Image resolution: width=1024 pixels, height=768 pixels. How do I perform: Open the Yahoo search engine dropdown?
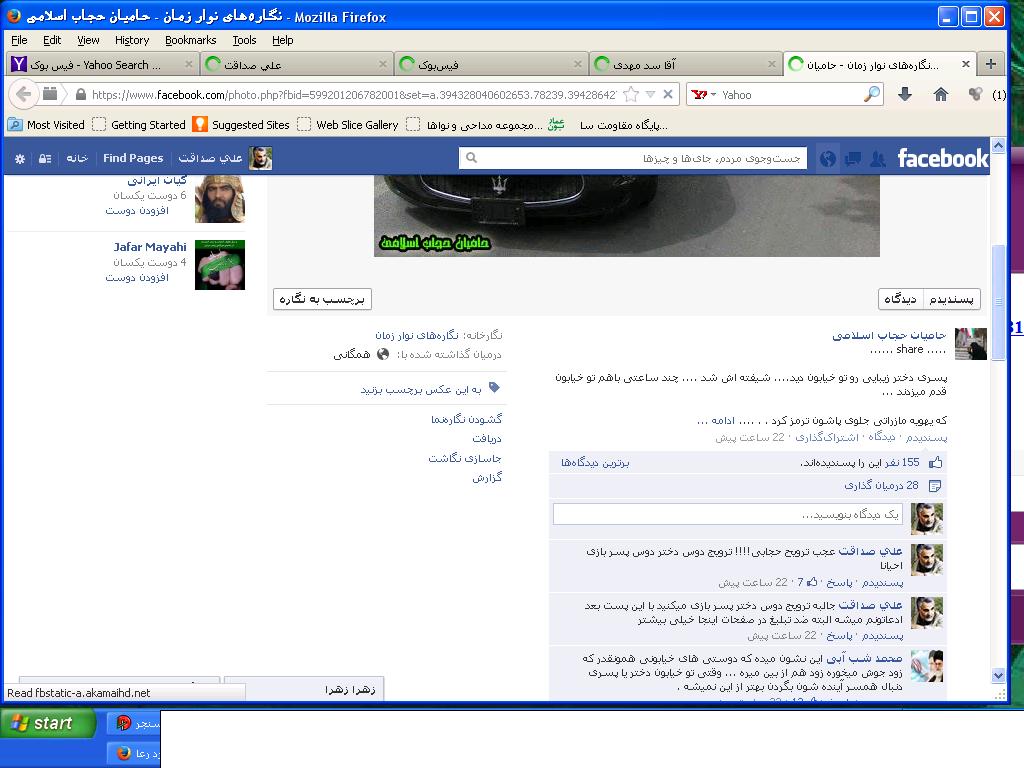704,94
